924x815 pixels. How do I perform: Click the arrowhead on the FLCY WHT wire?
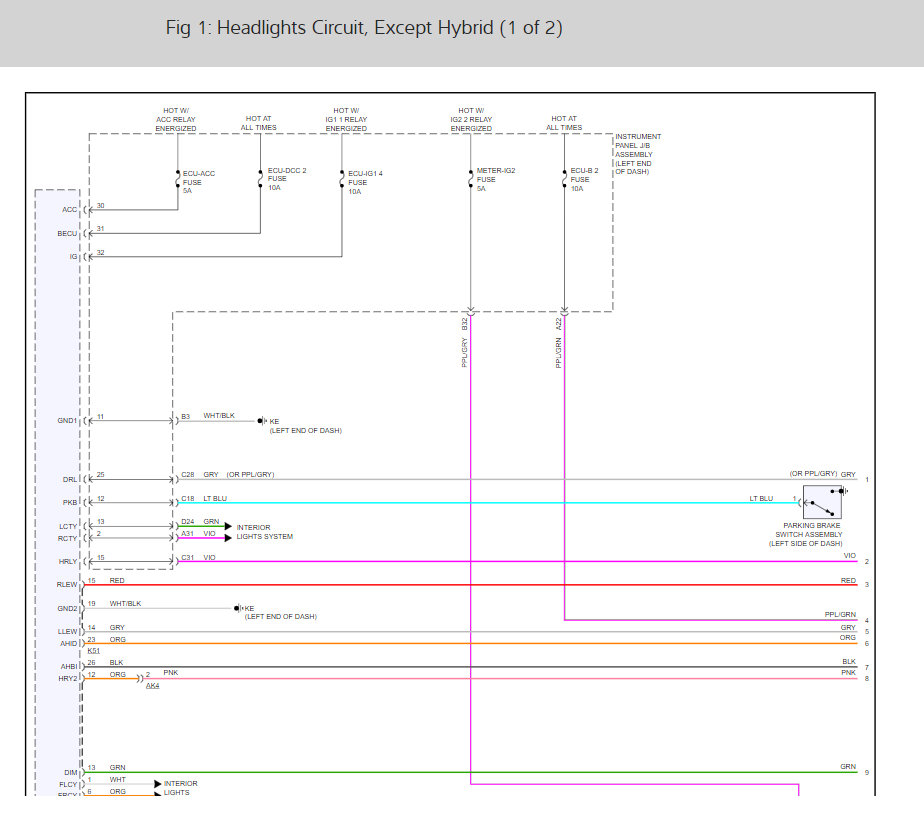pyautogui.click(x=157, y=784)
